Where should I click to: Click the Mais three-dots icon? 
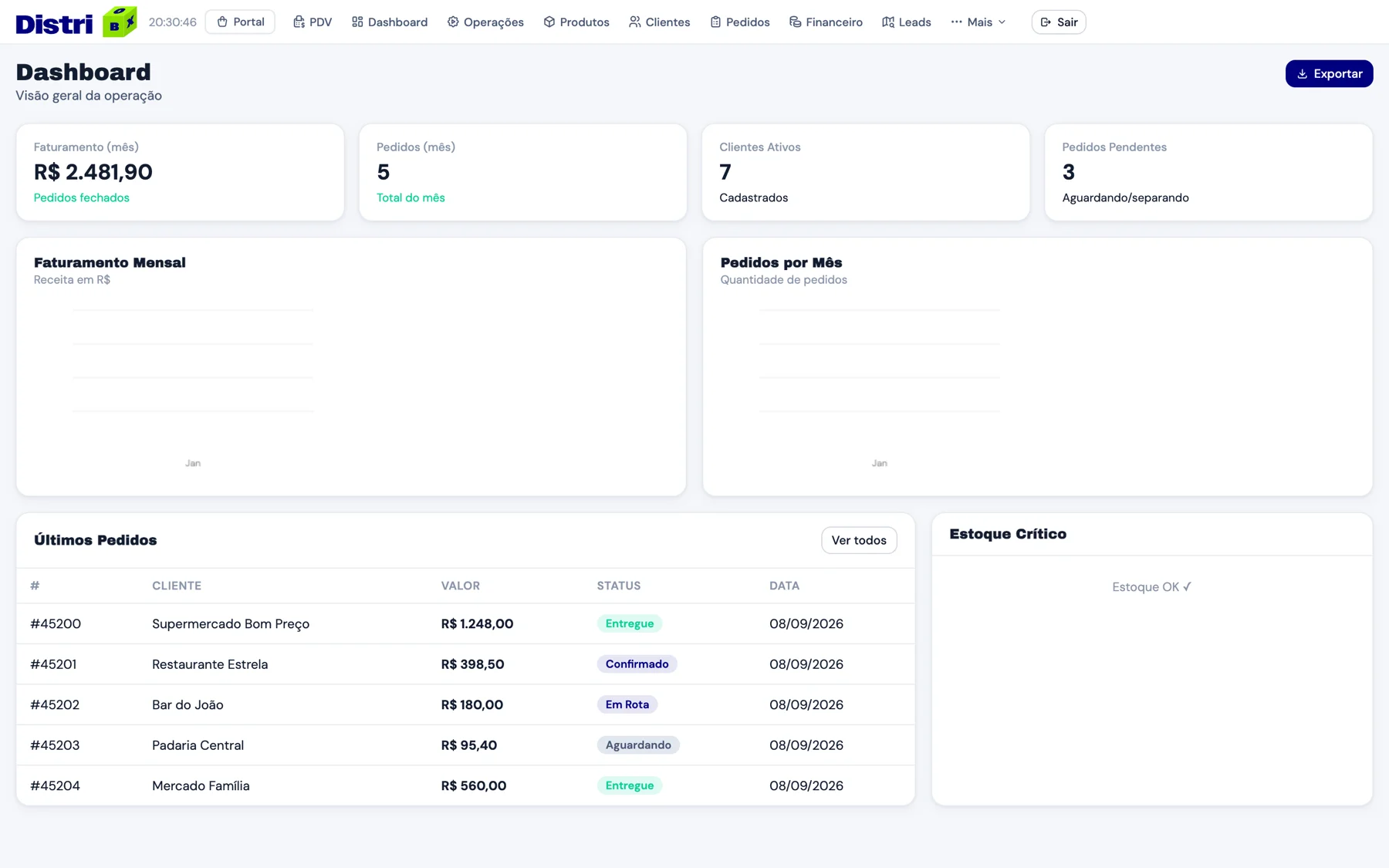(x=957, y=22)
